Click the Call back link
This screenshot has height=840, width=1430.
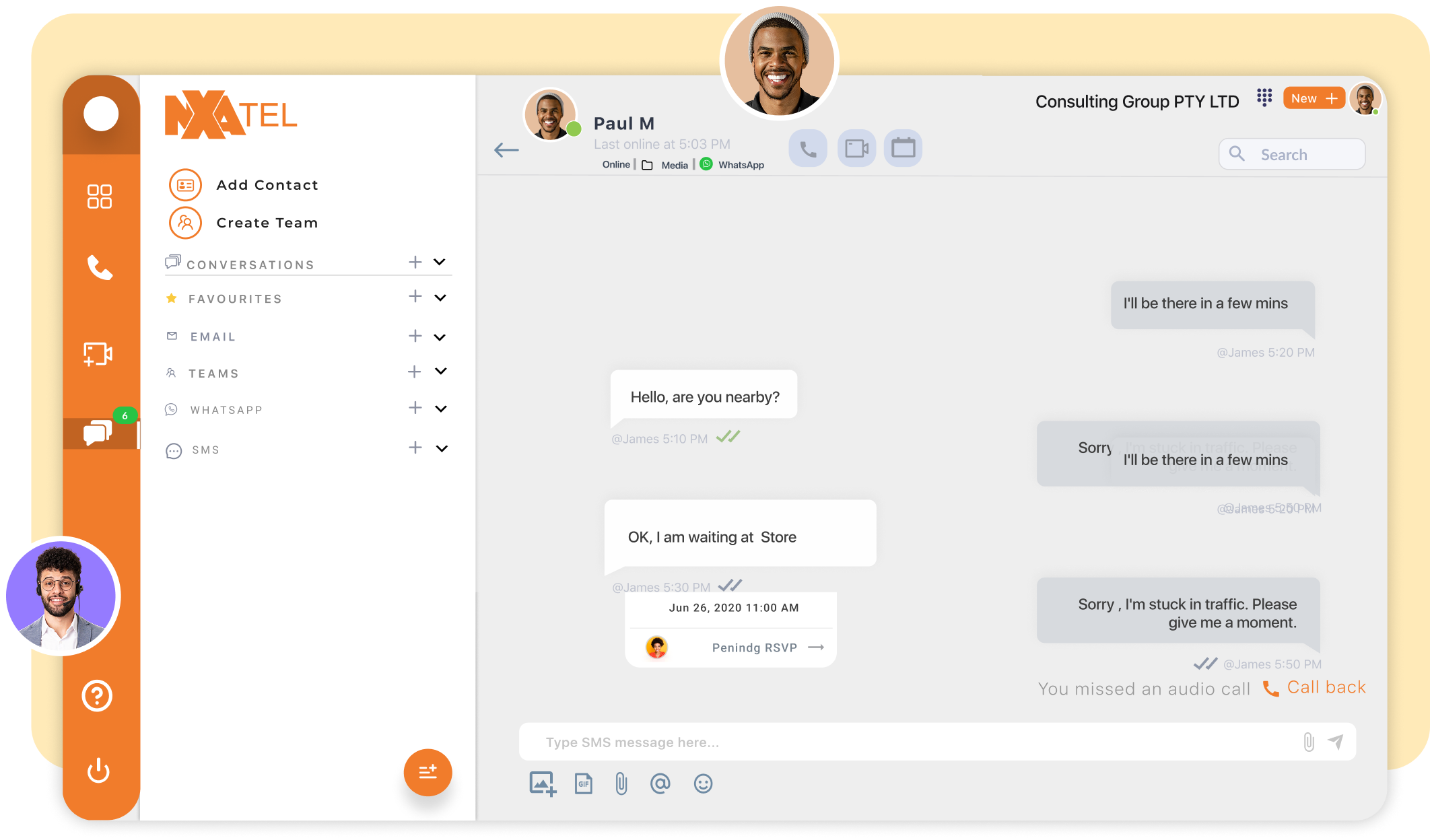(1326, 687)
